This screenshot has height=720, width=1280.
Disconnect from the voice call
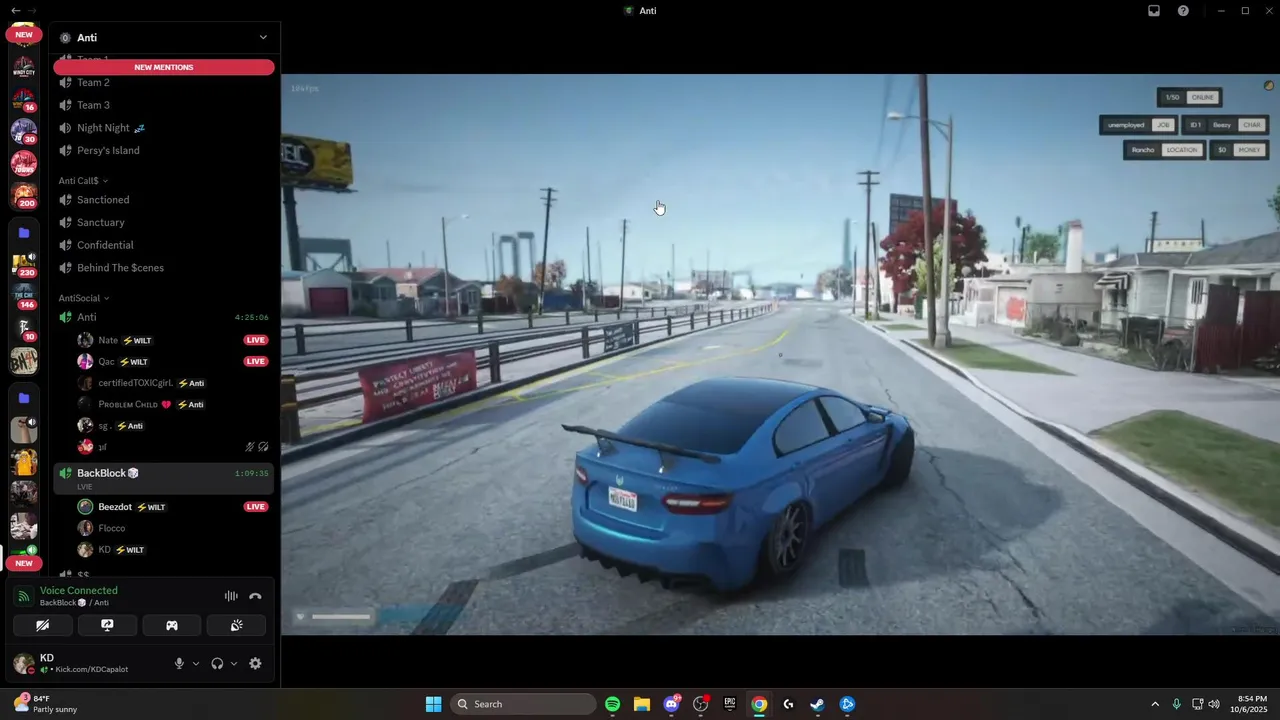click(x=255, y=596)
